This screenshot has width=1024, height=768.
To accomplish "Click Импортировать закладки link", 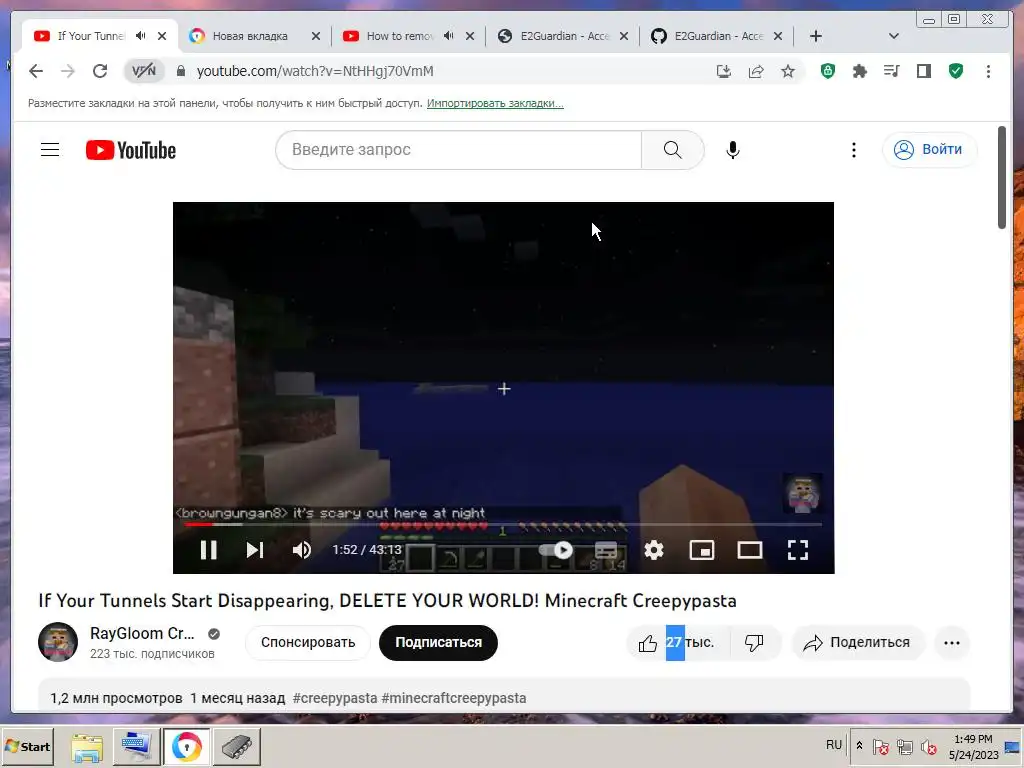I will (495, 103).
